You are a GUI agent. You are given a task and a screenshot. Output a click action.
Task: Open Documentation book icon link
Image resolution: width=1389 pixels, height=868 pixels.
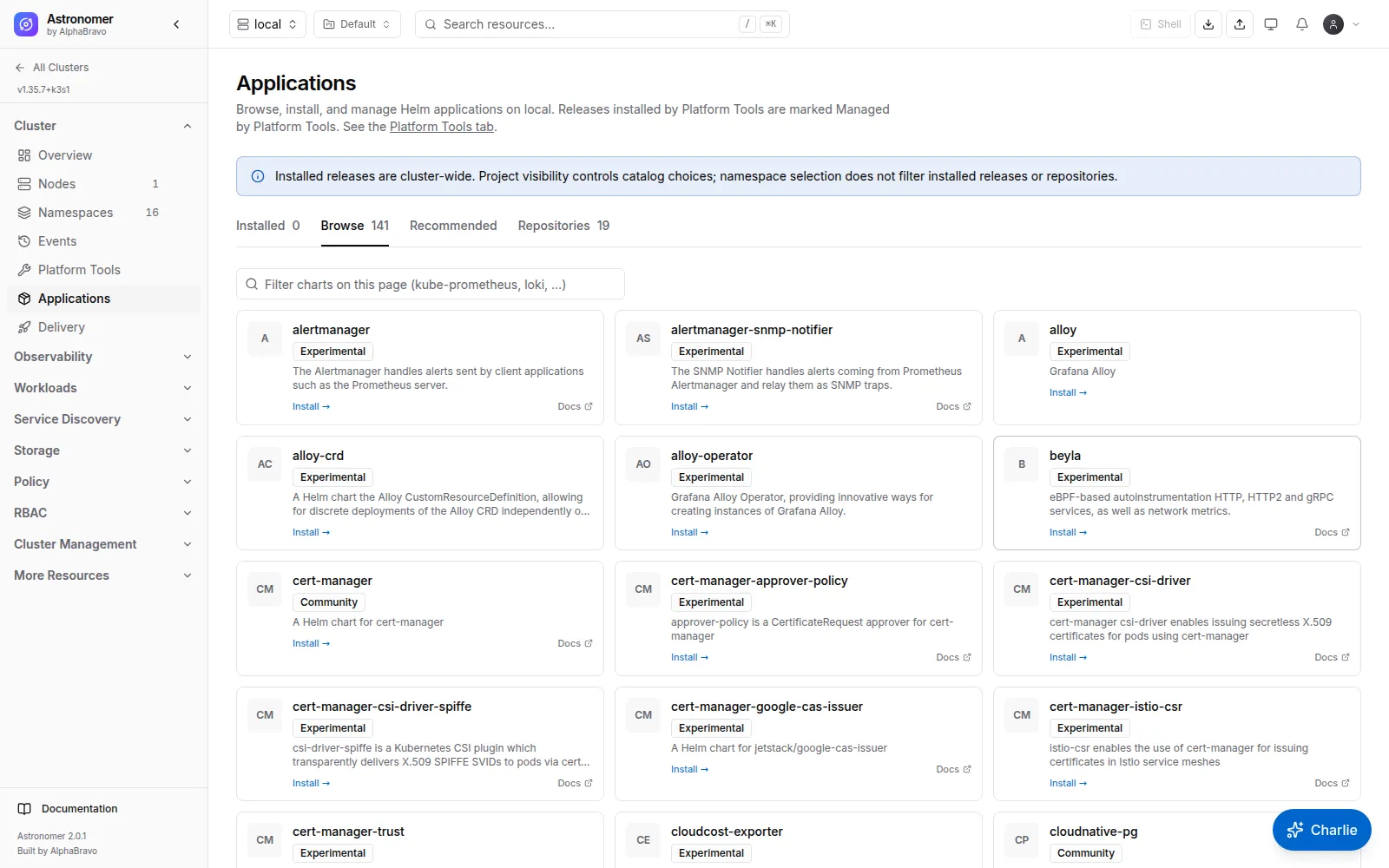point(68,809)
